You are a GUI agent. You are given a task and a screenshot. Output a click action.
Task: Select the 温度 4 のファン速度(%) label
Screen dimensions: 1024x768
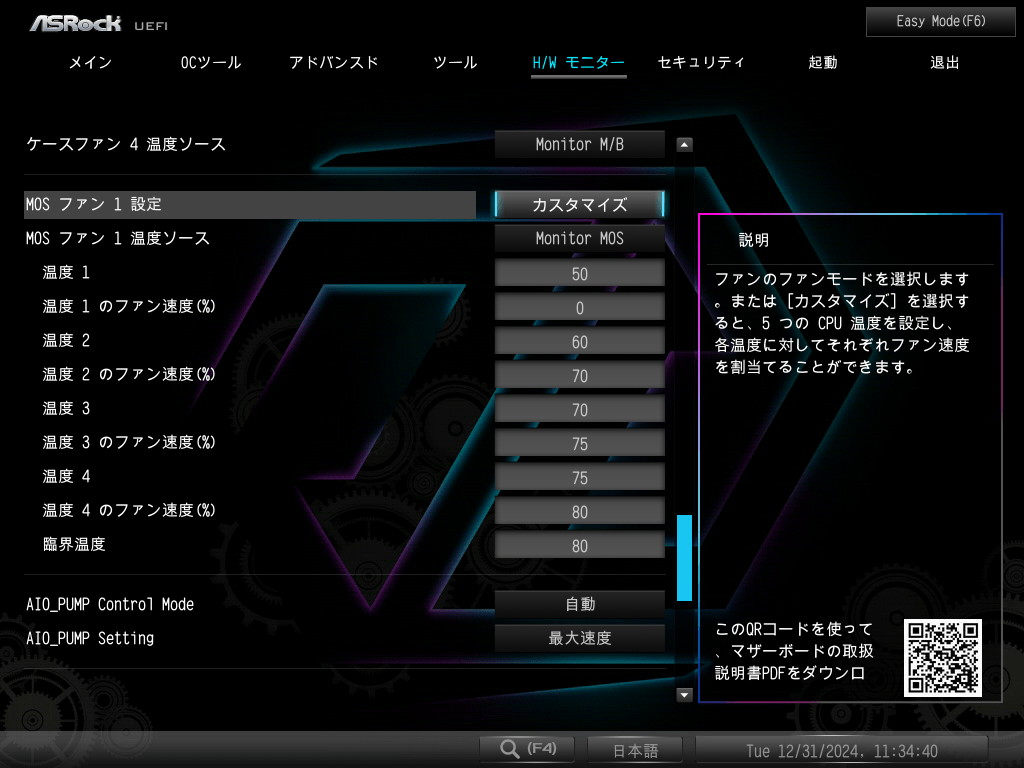pos(129,510)
